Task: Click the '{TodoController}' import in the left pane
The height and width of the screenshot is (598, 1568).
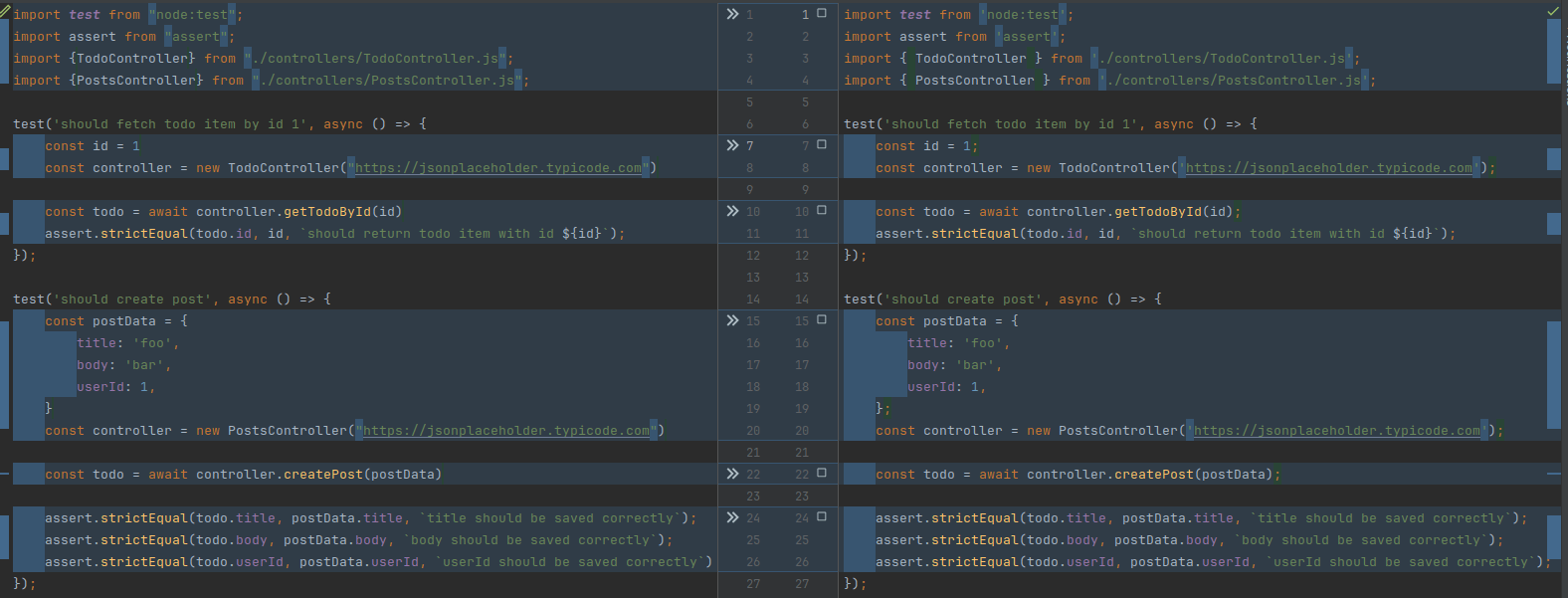Action: (x=132, y=59)
